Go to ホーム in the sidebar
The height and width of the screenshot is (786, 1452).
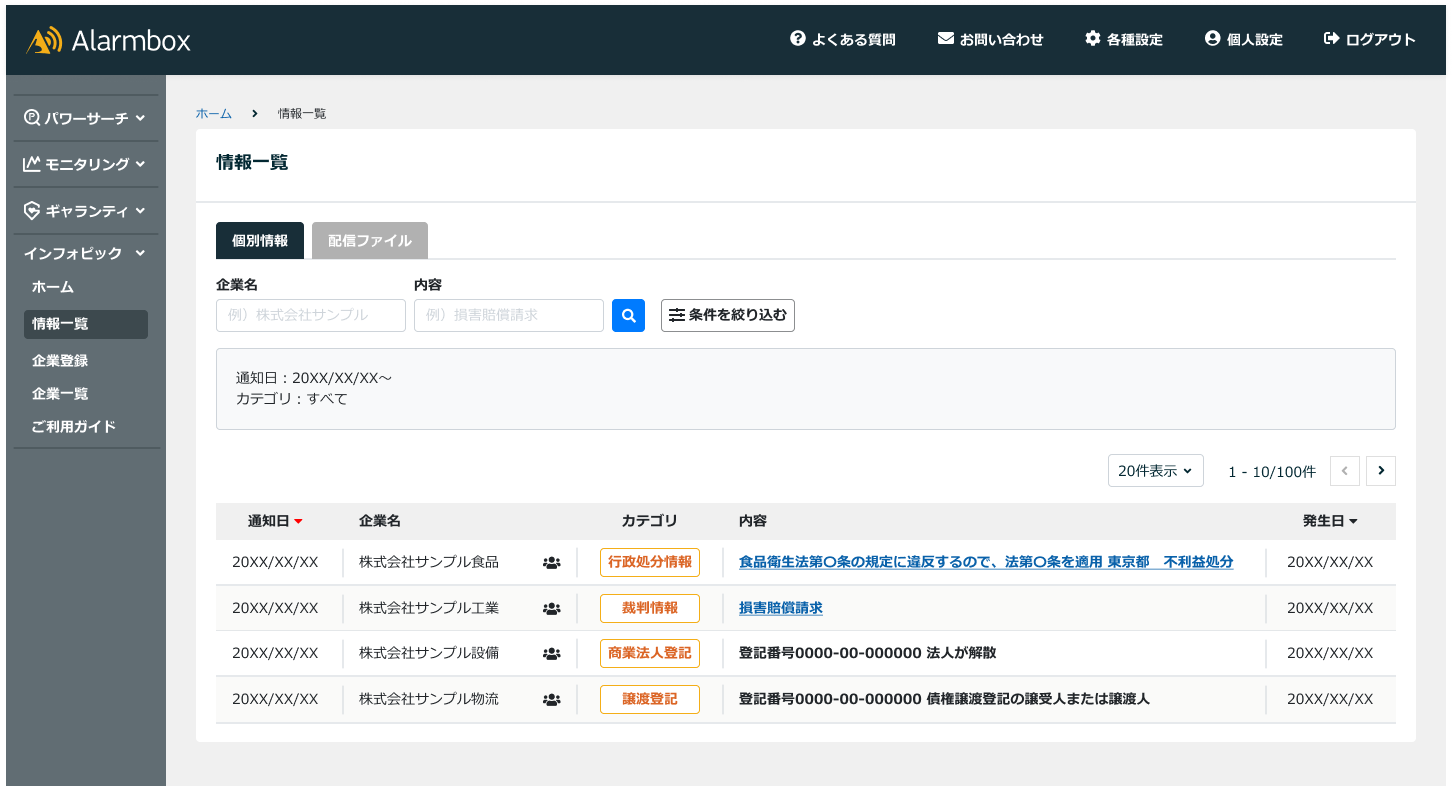(x=53, y=287)
